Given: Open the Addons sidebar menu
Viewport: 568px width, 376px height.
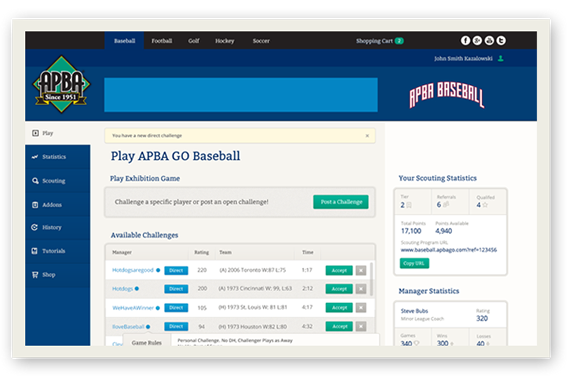Looking at the screenshot, I should tap(58, 205).
